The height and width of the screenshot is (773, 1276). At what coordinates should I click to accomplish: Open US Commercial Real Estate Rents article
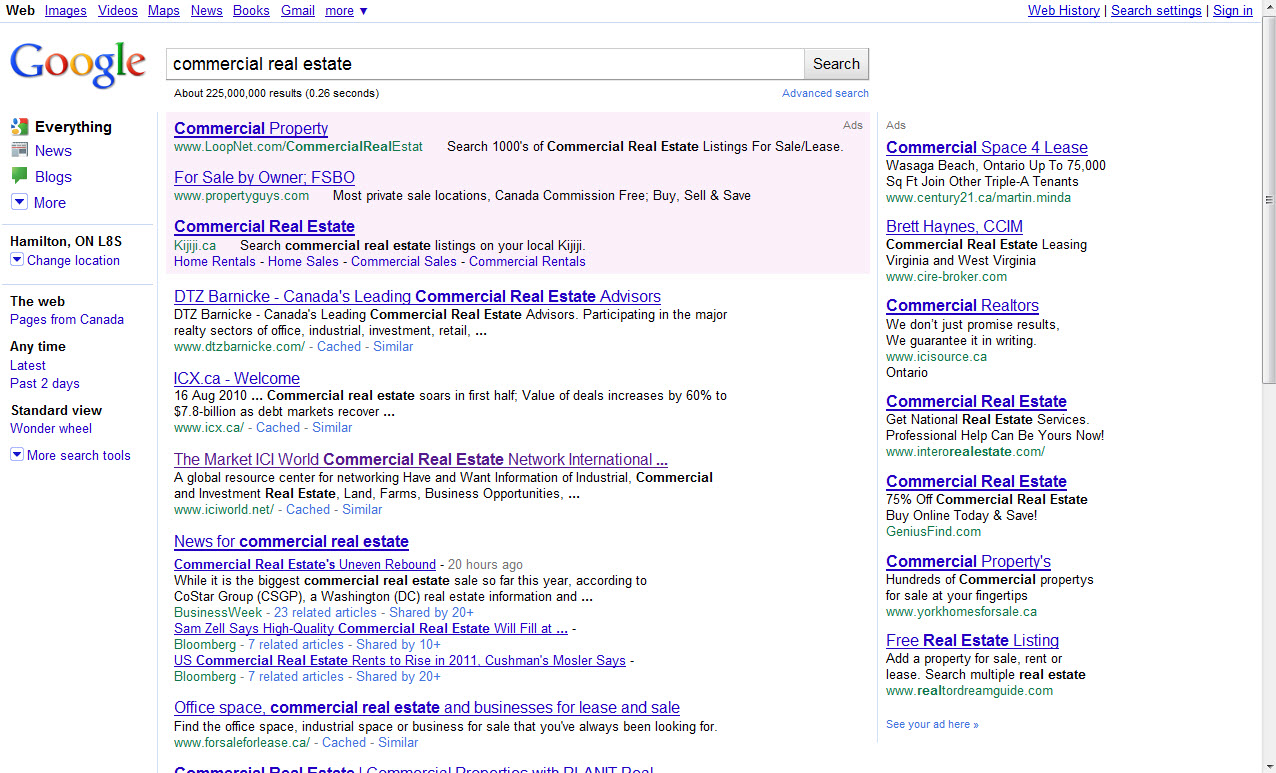point(400,660)
